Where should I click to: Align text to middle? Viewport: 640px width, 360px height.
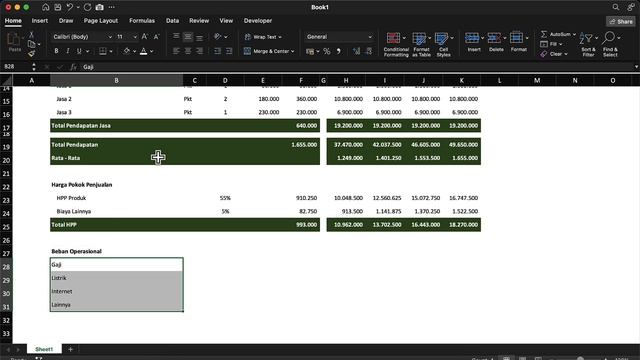(x=188, y=37)
